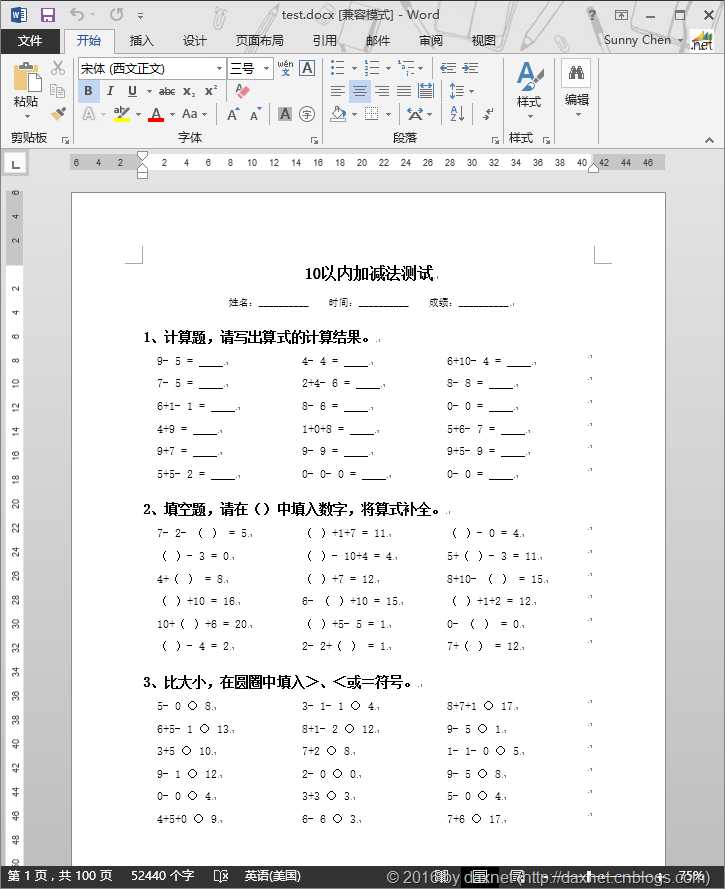
Task: Show or hide paragraph marks
Action: tap(487, 115)
